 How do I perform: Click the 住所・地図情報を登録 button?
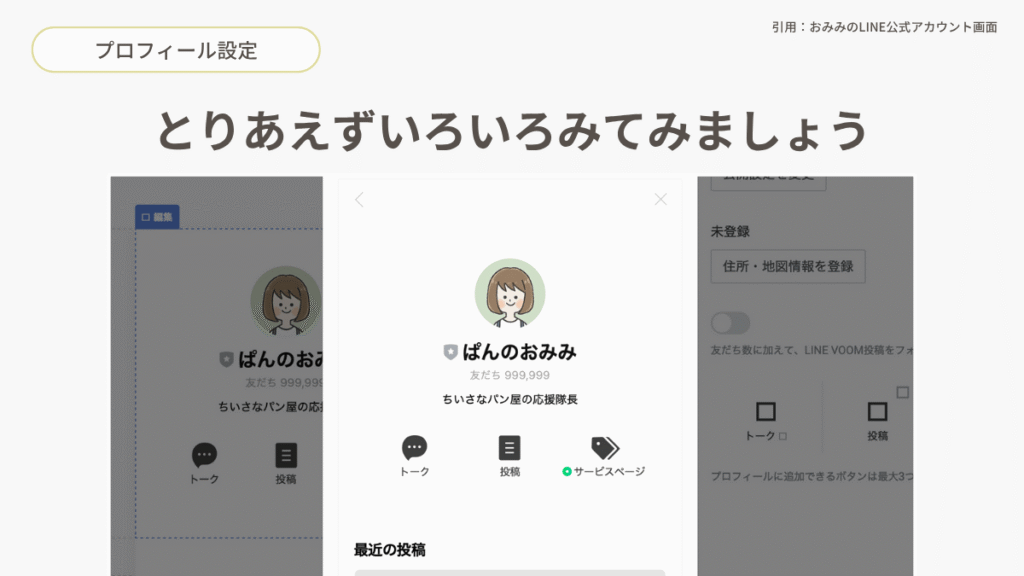(788, 267)
